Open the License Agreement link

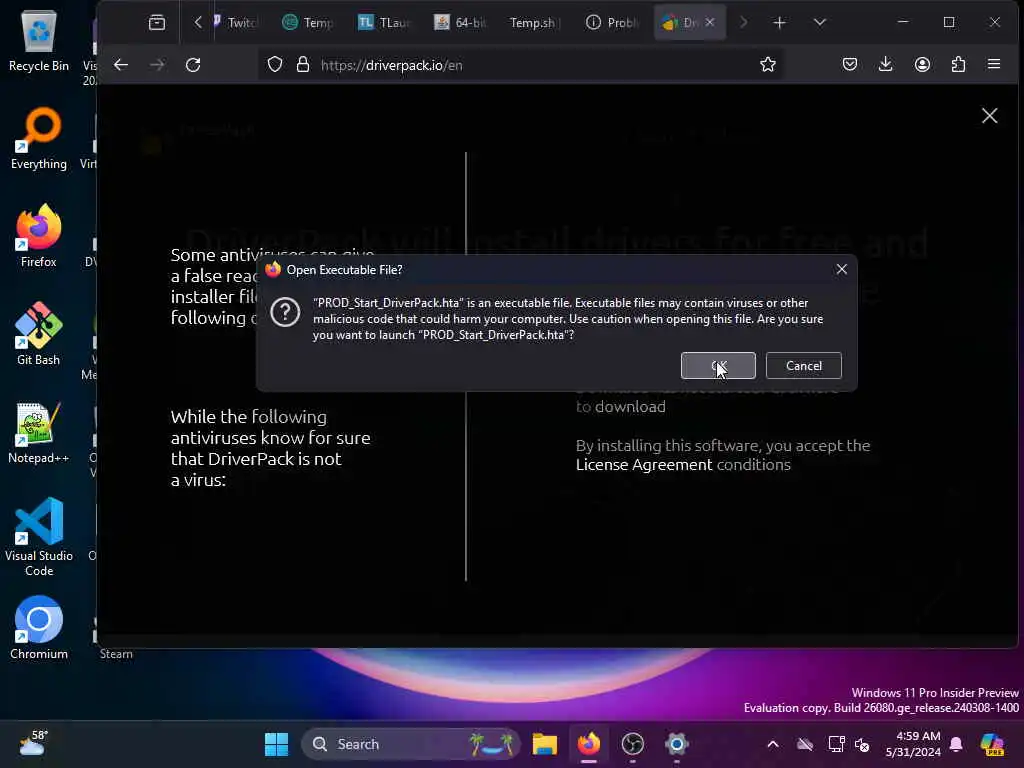(644, 464)
